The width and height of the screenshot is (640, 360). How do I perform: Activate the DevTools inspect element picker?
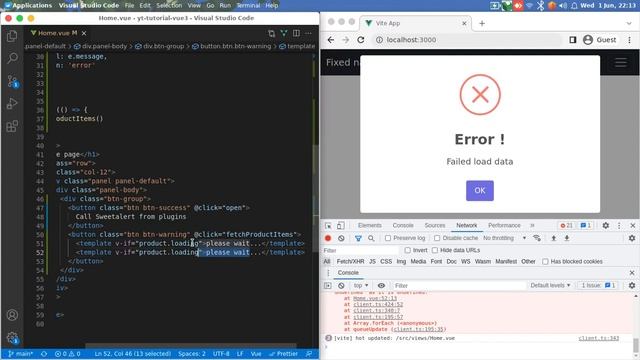pyautogui.click(x=328, y=225)
